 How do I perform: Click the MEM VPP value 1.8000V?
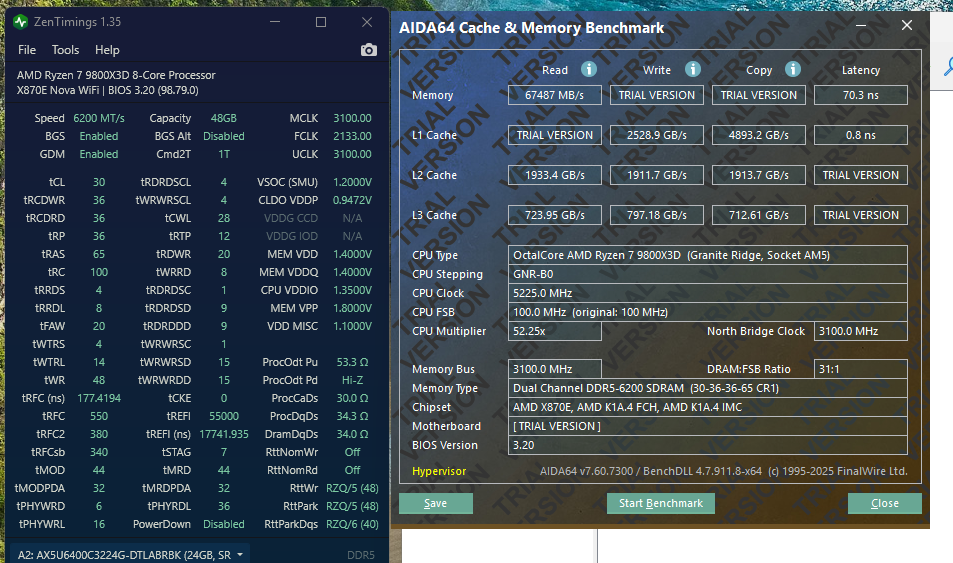(353, 308)
